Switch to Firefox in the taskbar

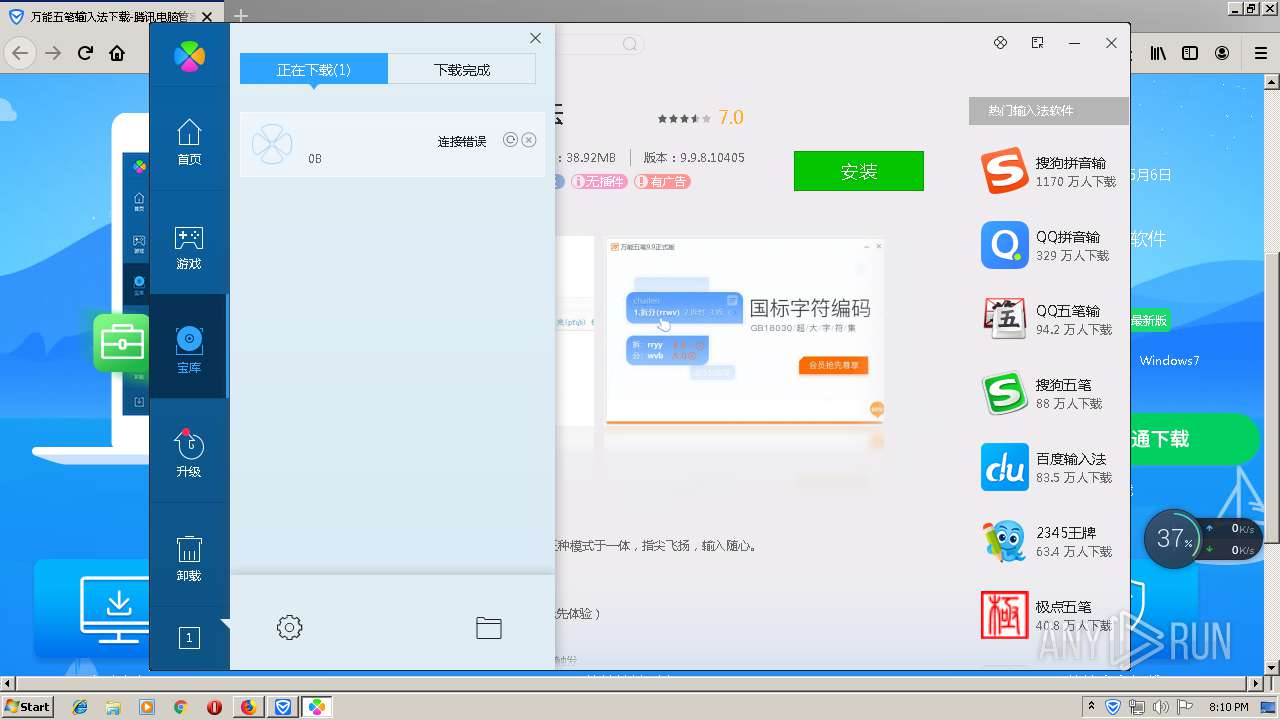(248, 707)
